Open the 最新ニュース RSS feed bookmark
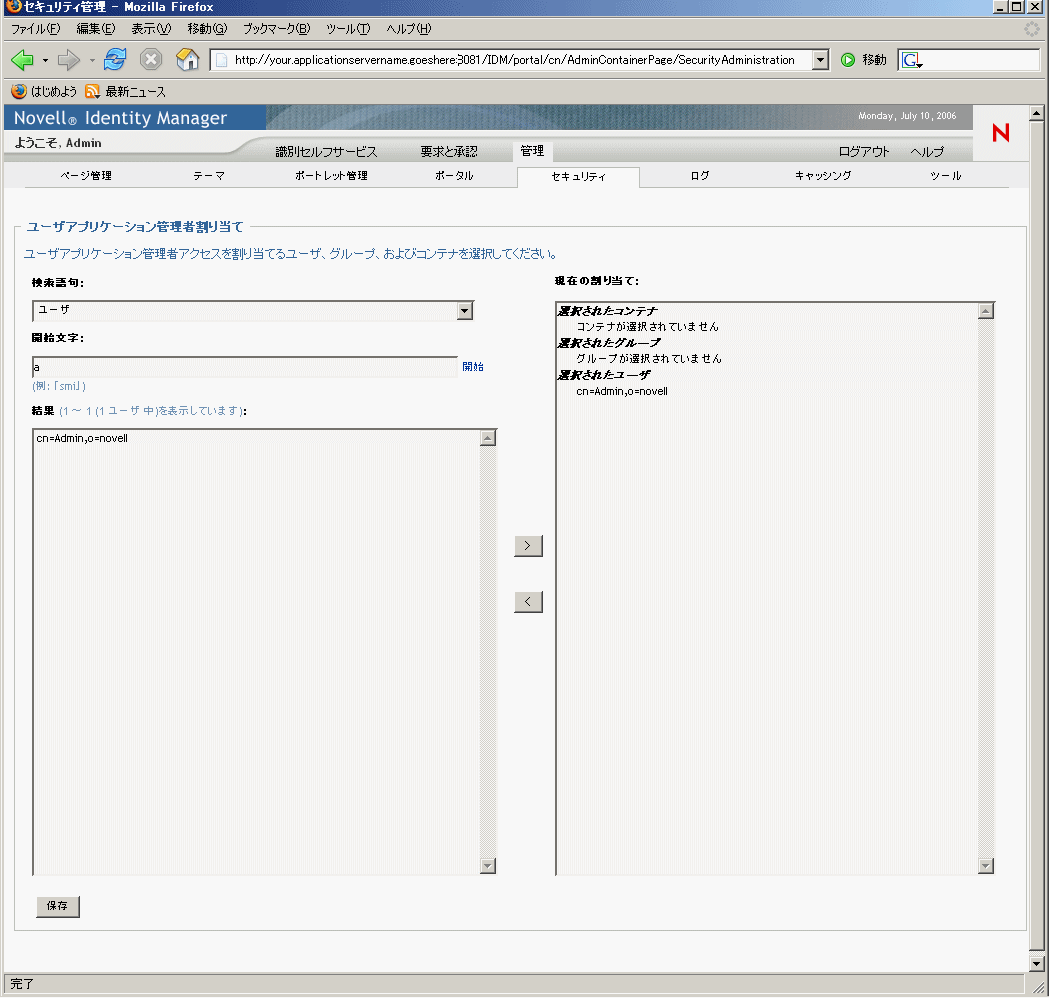1049x998 pixels. (126, 92)
